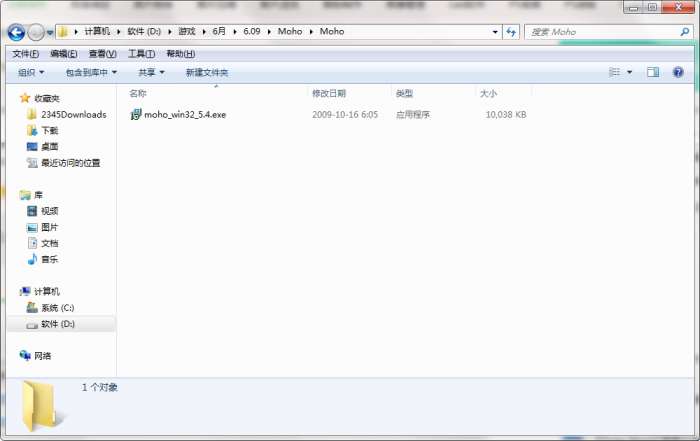Select the first Moho breadcrumb segment
The width and height of the screenshot is (700, 441).
[290, 31]
